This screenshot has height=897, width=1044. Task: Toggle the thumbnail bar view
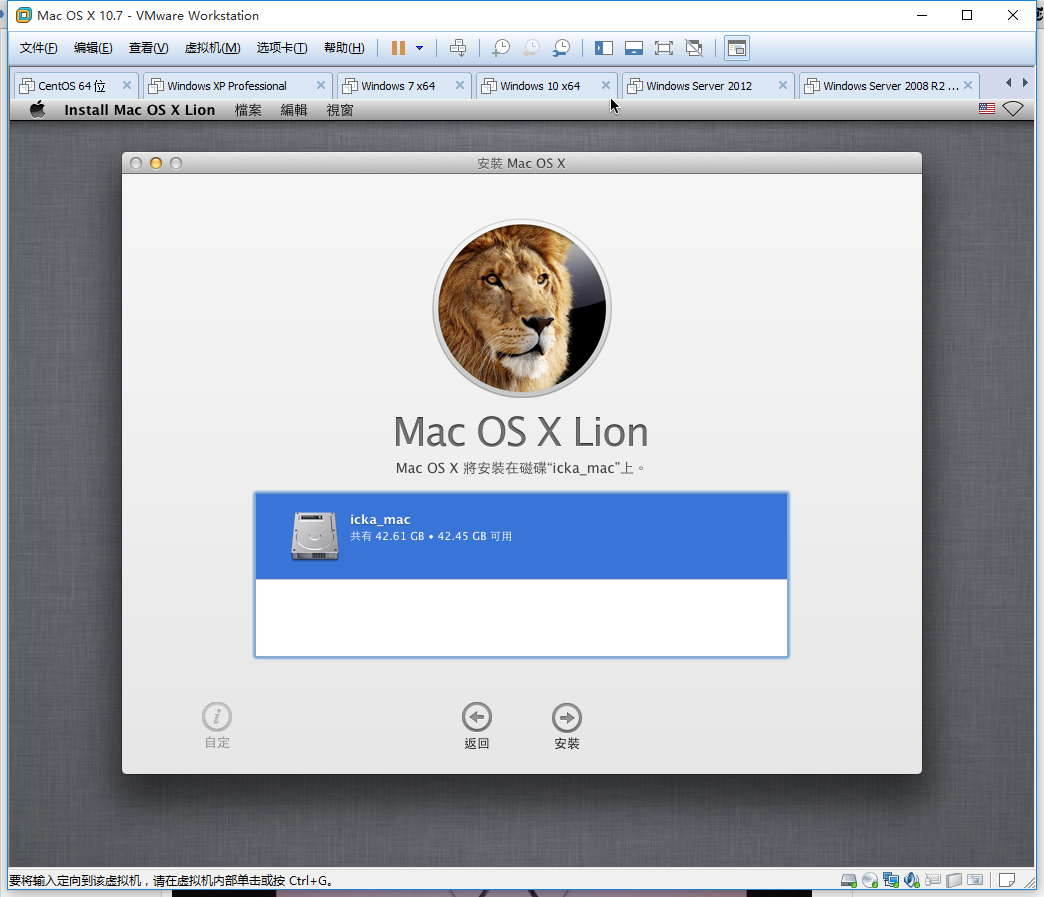click(x=634, y=48)
